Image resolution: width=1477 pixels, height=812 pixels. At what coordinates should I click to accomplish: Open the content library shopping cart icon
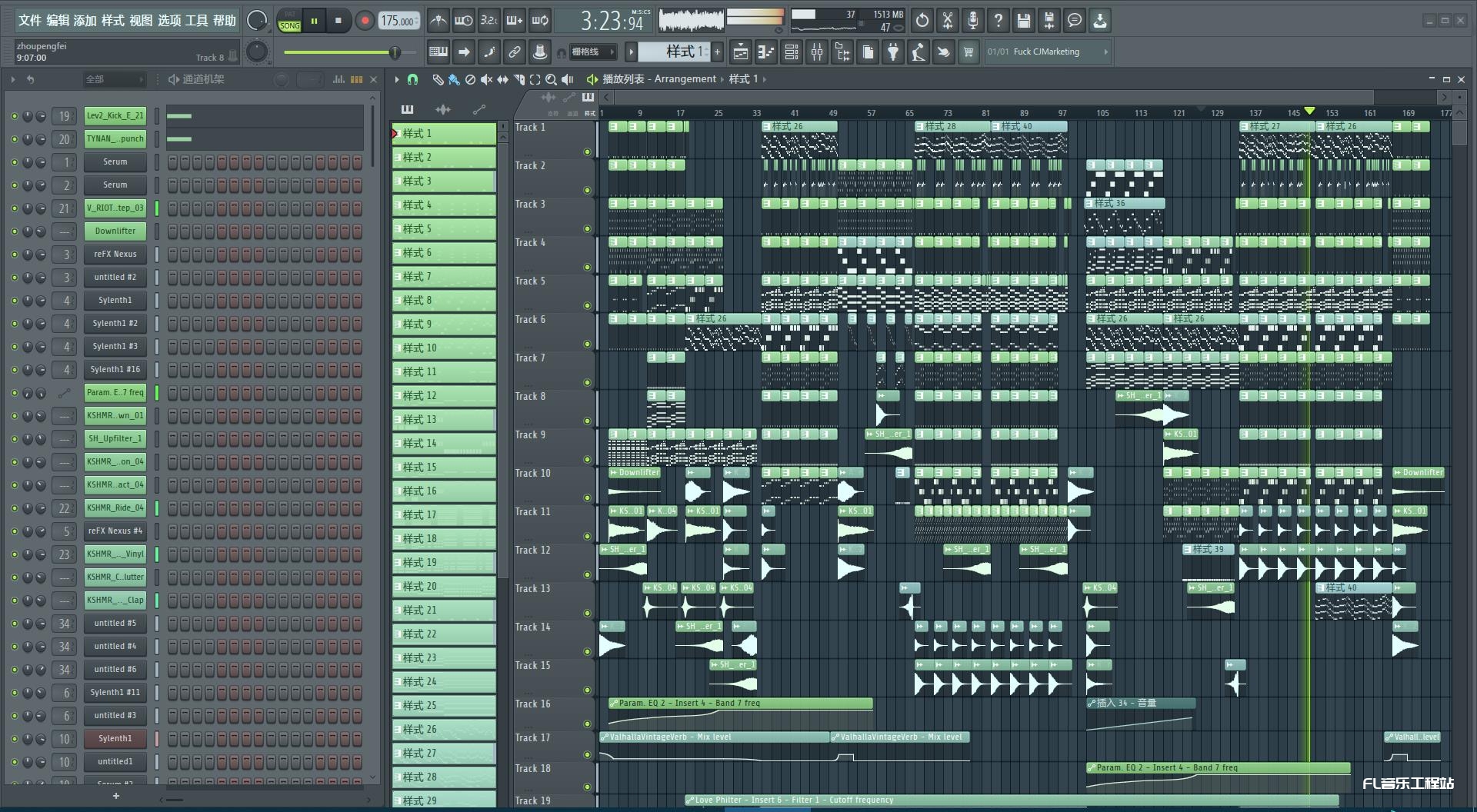pyautogui.click(x=969, y=52)
